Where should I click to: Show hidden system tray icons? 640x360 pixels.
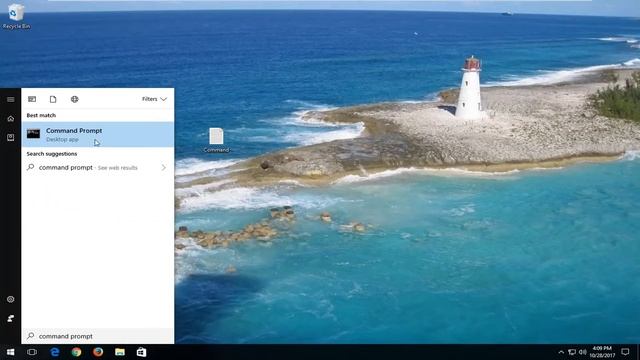(561, 352)
